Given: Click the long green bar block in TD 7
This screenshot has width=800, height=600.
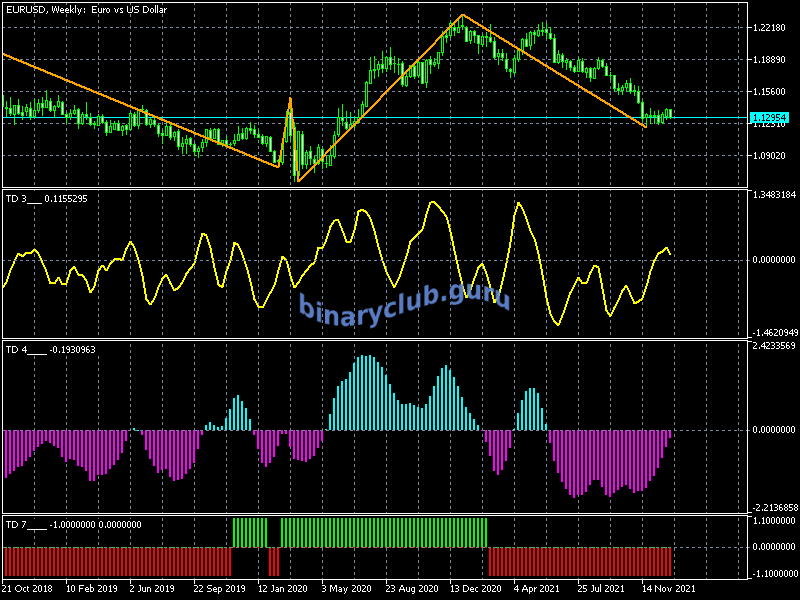Looking at the screenshot, I should pos(384,532).
